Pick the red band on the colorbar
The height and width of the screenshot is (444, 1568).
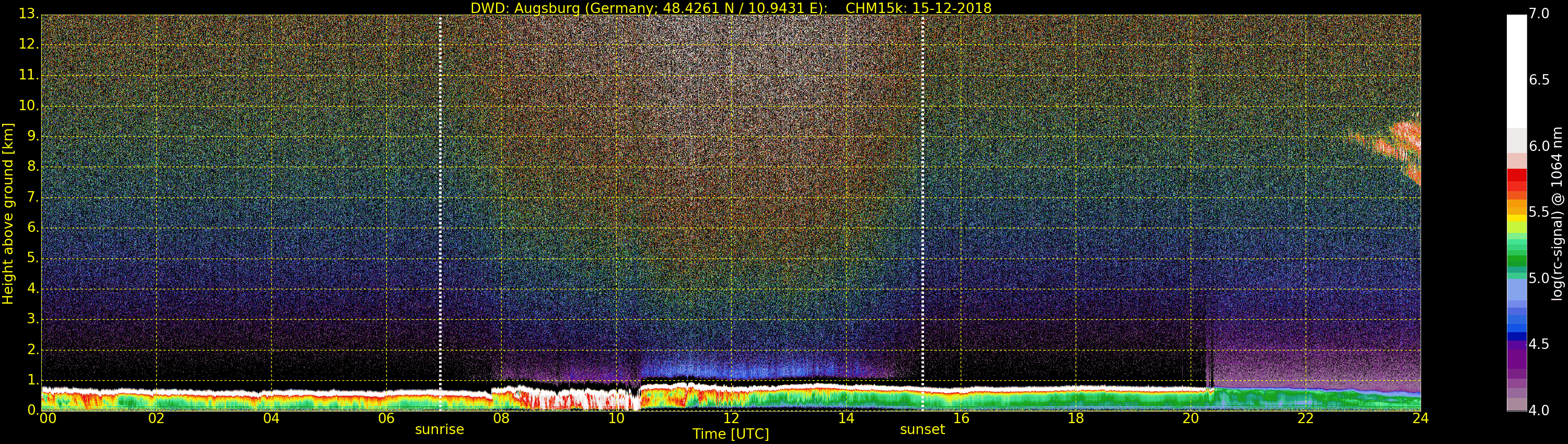1516,178
